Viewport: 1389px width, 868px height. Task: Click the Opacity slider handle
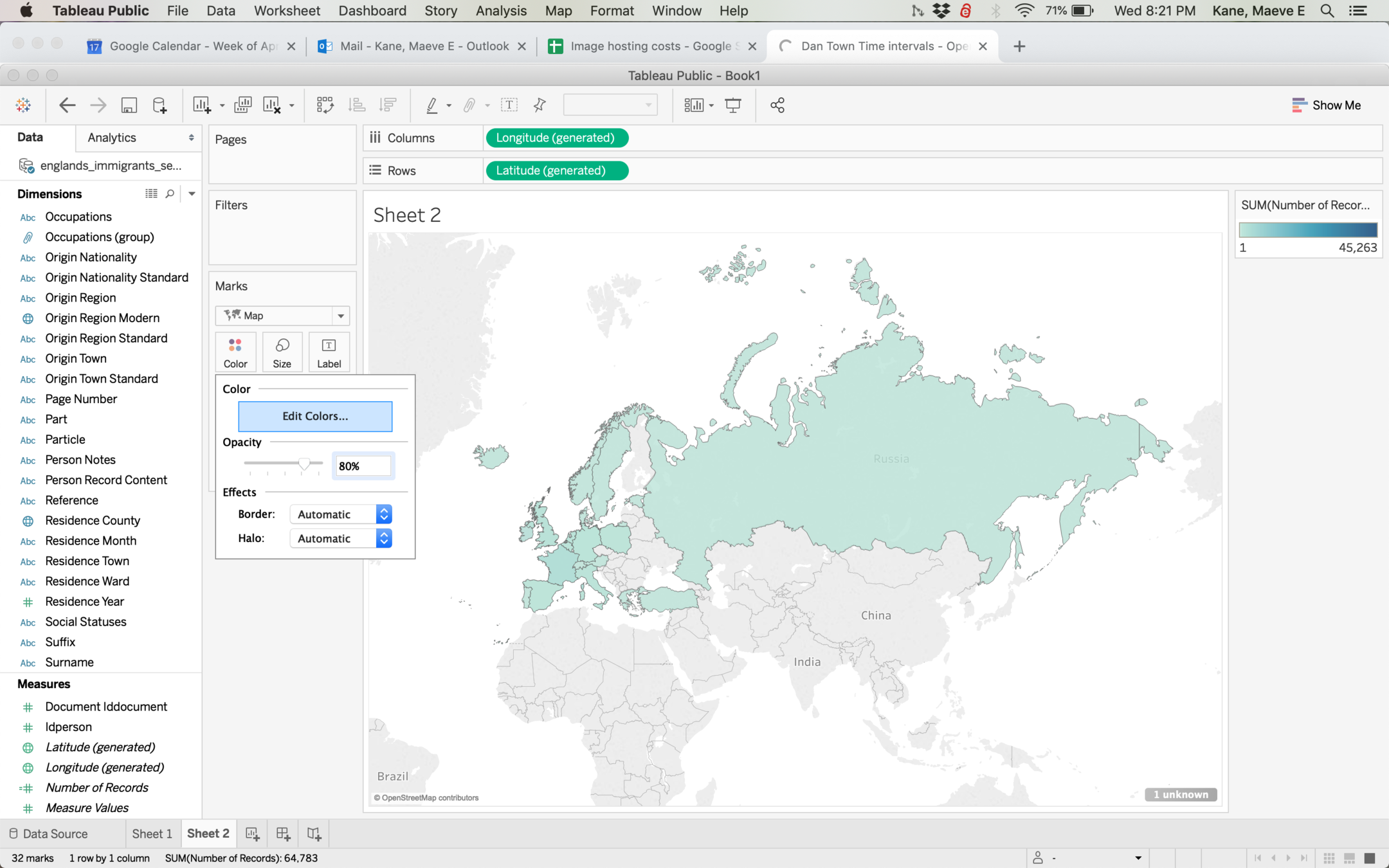click(304, 464)
